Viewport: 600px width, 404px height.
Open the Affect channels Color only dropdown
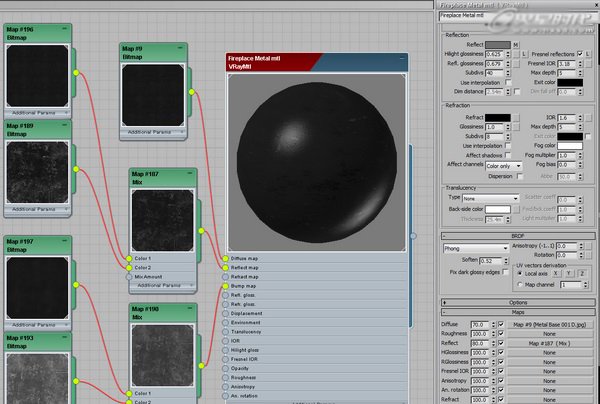[x=504, y=166]
